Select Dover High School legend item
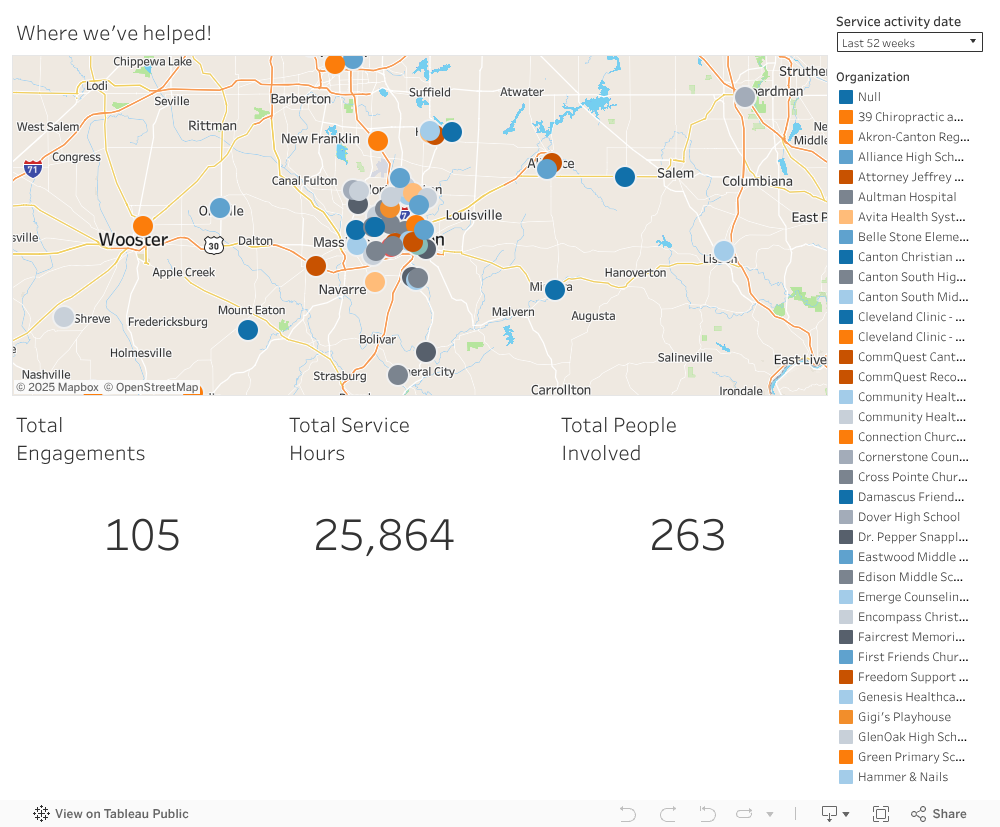 point(908,517)
